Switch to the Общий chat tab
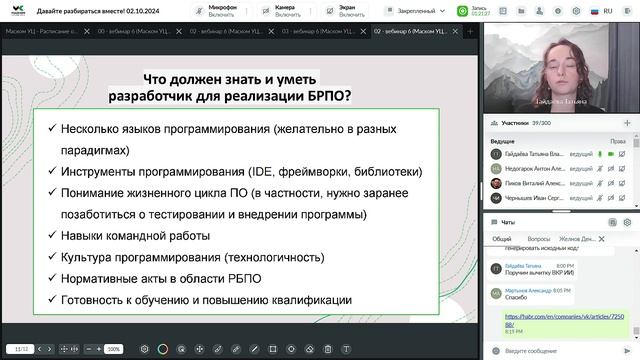This screenshot has height=360, width=640. tap(502, 239)
